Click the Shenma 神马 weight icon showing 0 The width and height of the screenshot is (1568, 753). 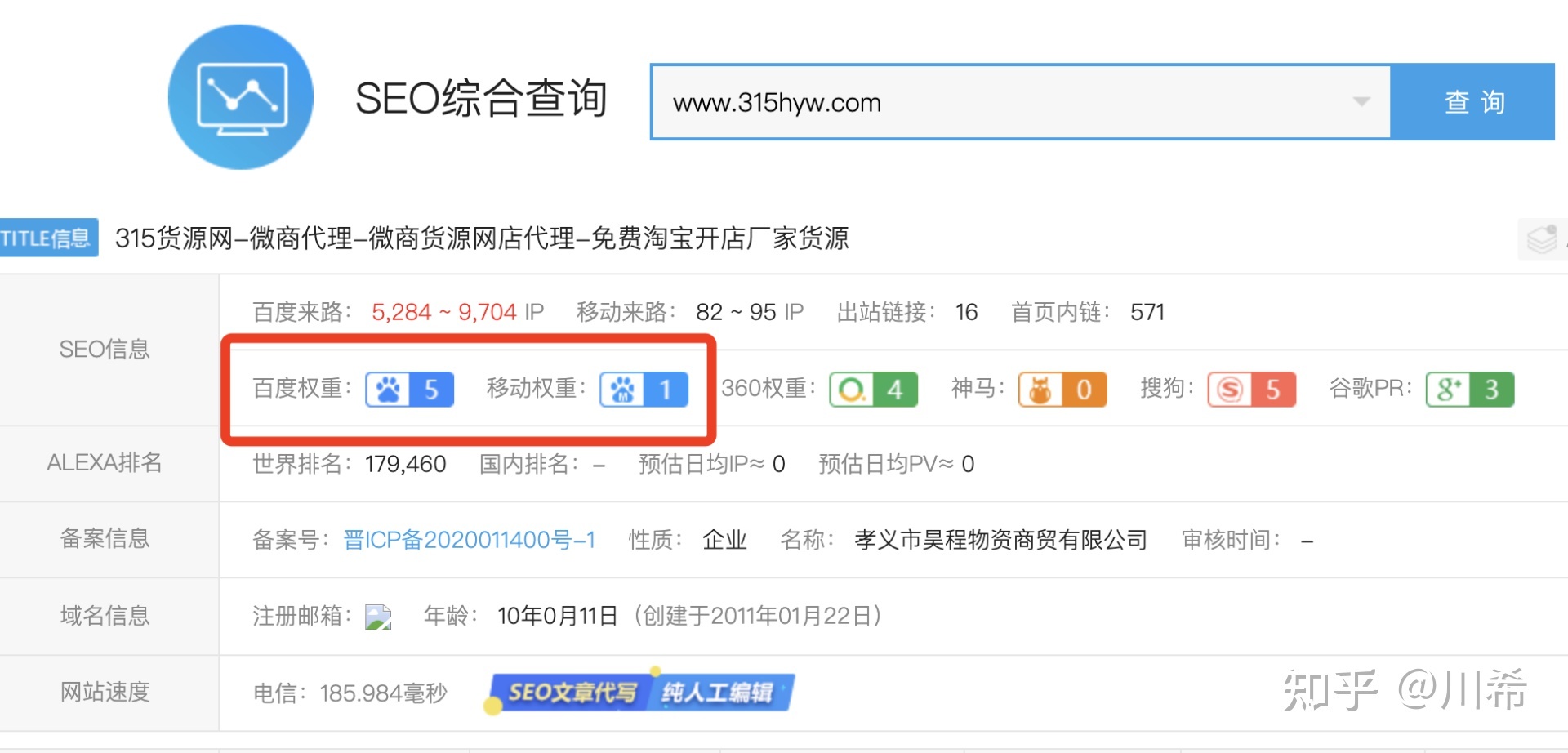[1062, 390]
